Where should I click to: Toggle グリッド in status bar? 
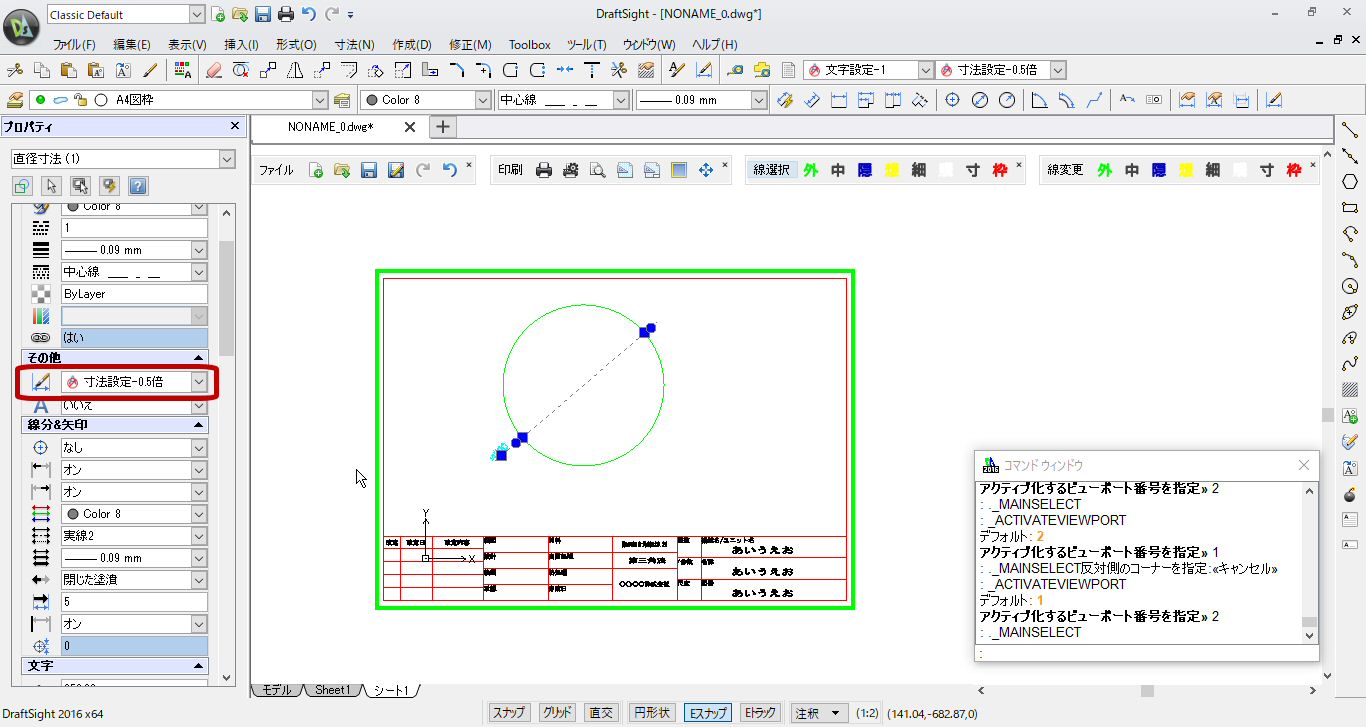(556, 713)
